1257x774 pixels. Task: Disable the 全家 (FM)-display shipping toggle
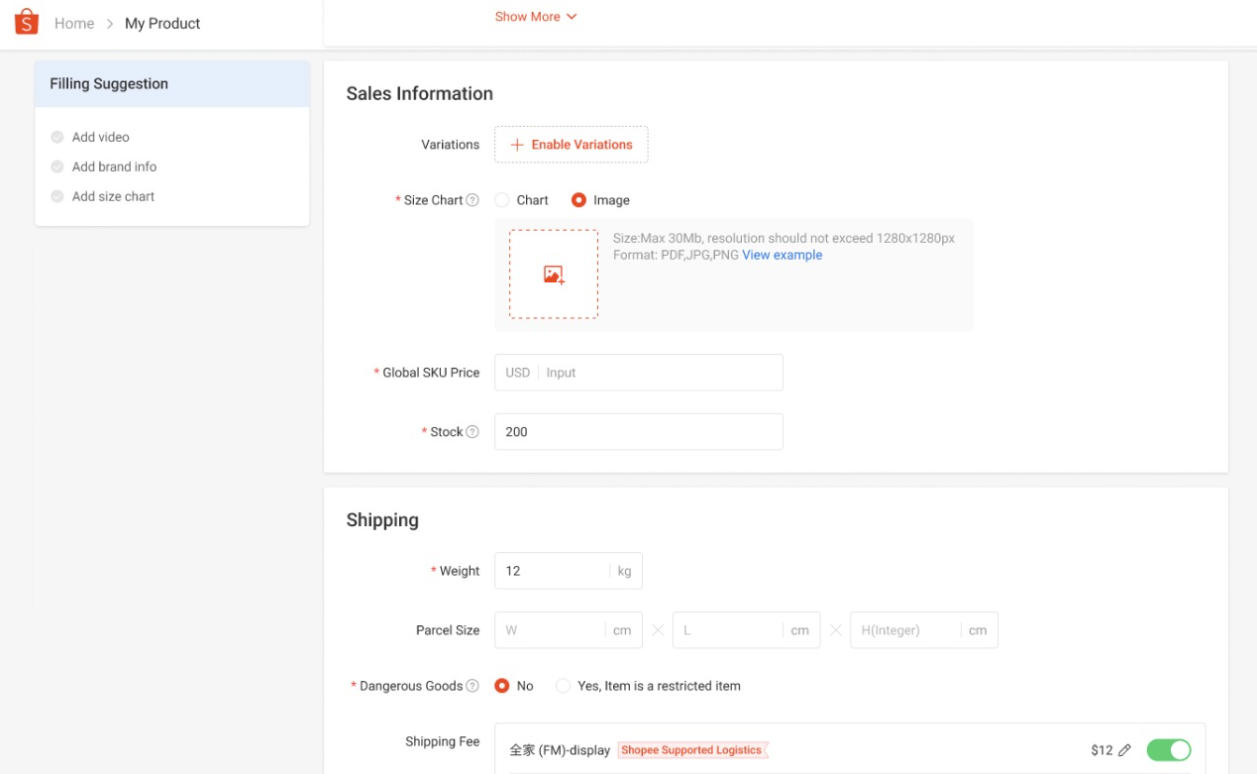coord(1171,748)
